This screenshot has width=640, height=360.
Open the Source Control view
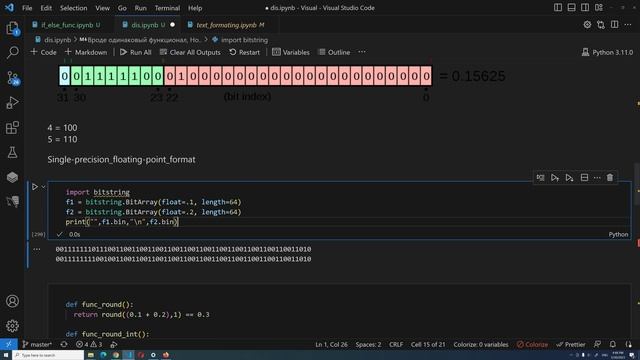pyautogui.click(x=12, y=78)
